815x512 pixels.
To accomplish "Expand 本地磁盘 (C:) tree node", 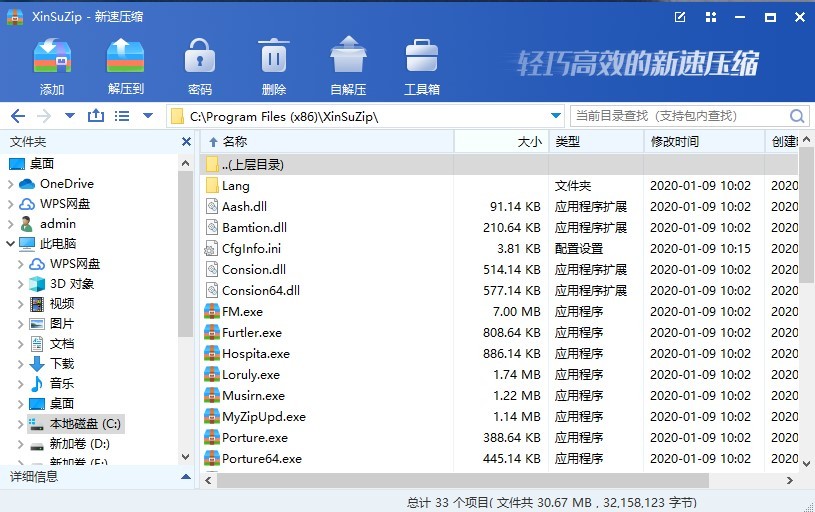I will tap(20, 424).
